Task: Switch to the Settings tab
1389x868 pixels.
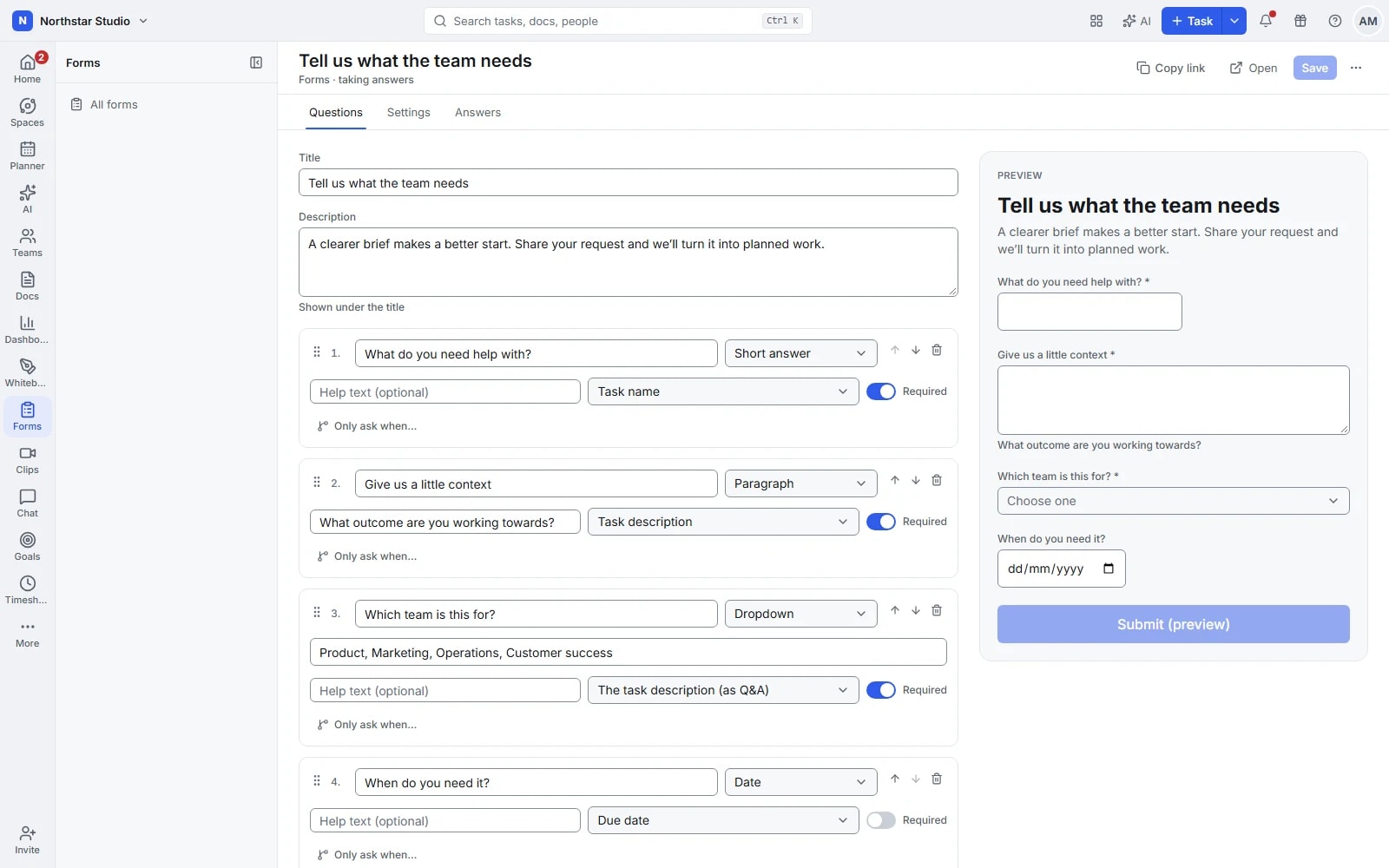Action: pyautogui.click(x=409, y=112)
